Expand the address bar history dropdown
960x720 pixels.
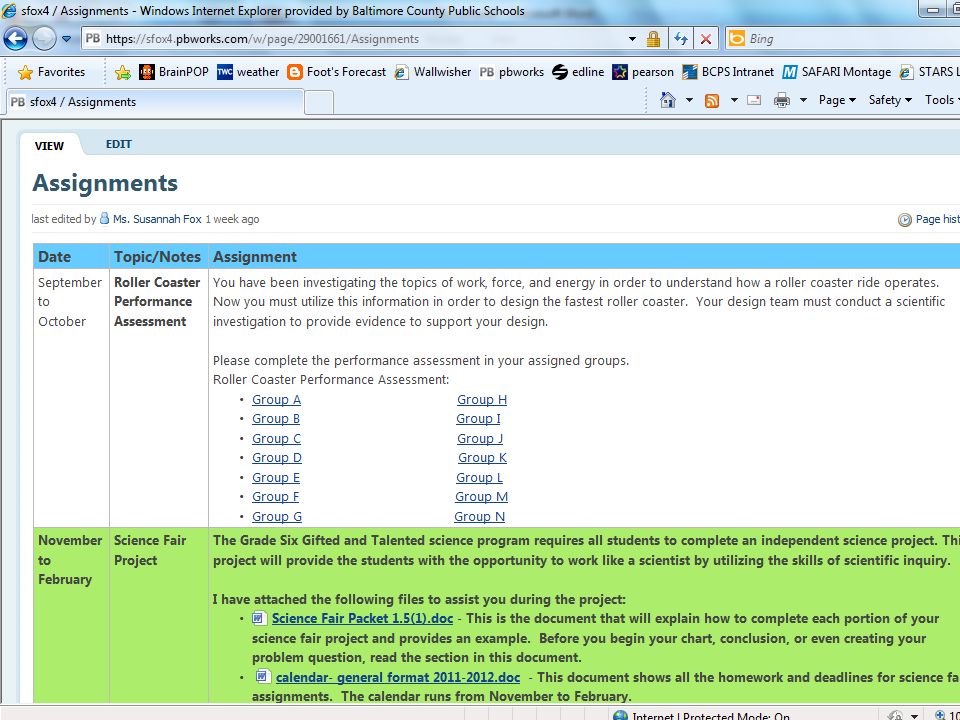pyautogui.click(x=632, y=39)
